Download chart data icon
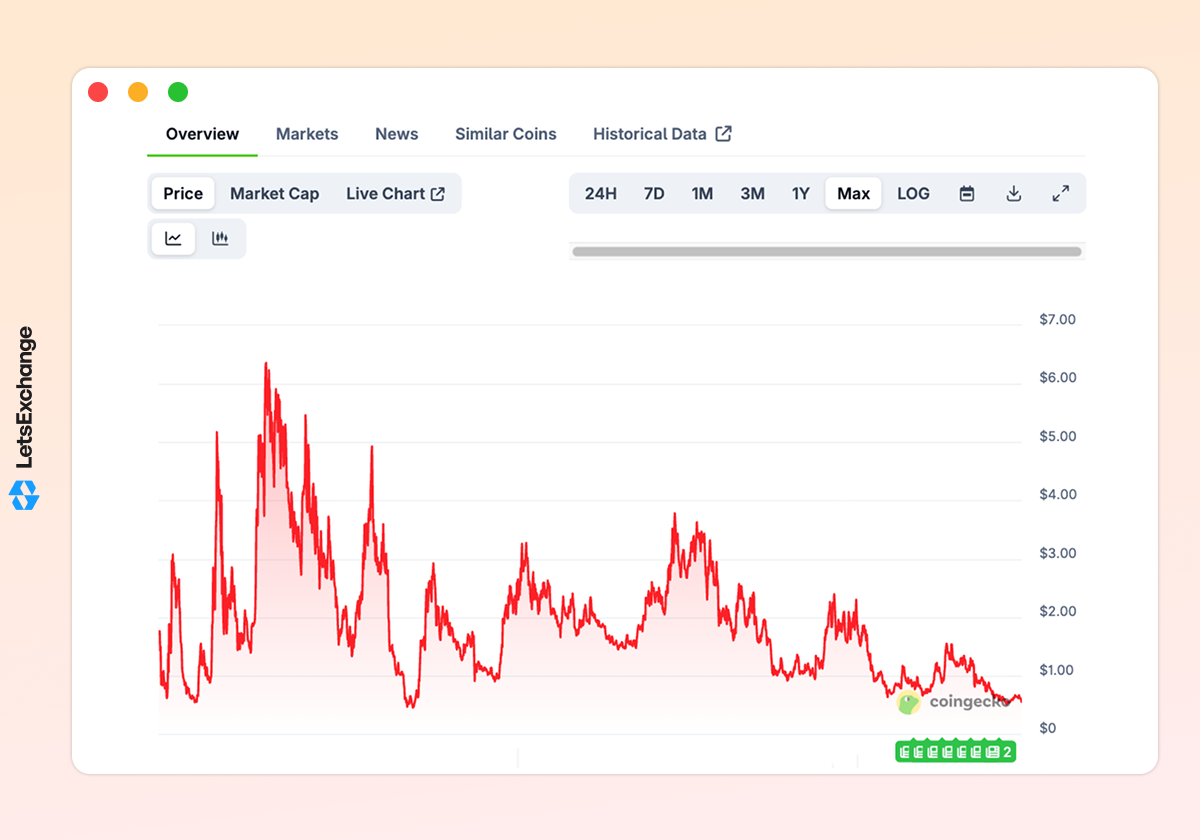This screenshot has width=1200, height=840. (x=1013, y=194)
